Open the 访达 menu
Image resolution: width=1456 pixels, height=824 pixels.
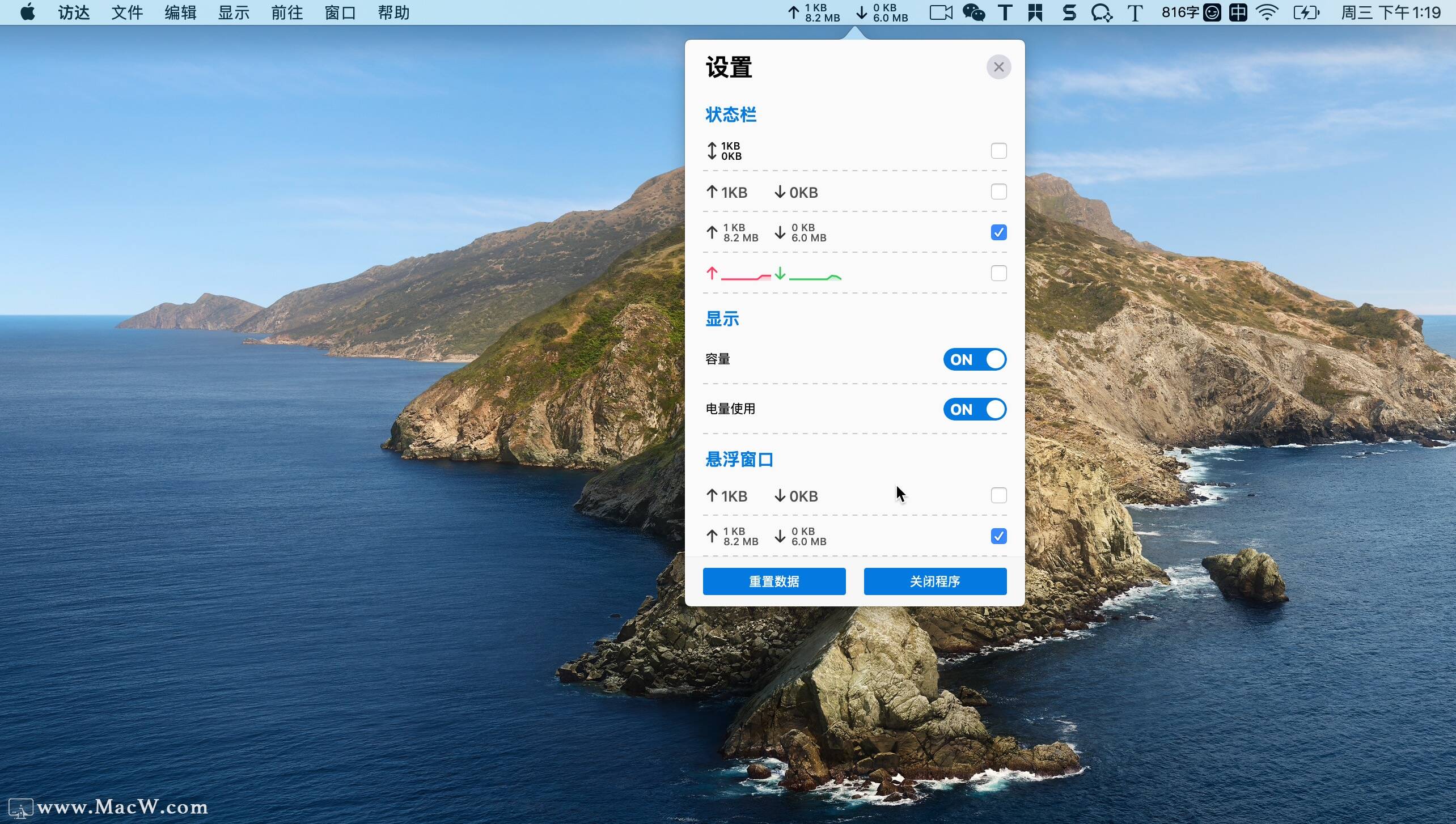tap(74, 12)
